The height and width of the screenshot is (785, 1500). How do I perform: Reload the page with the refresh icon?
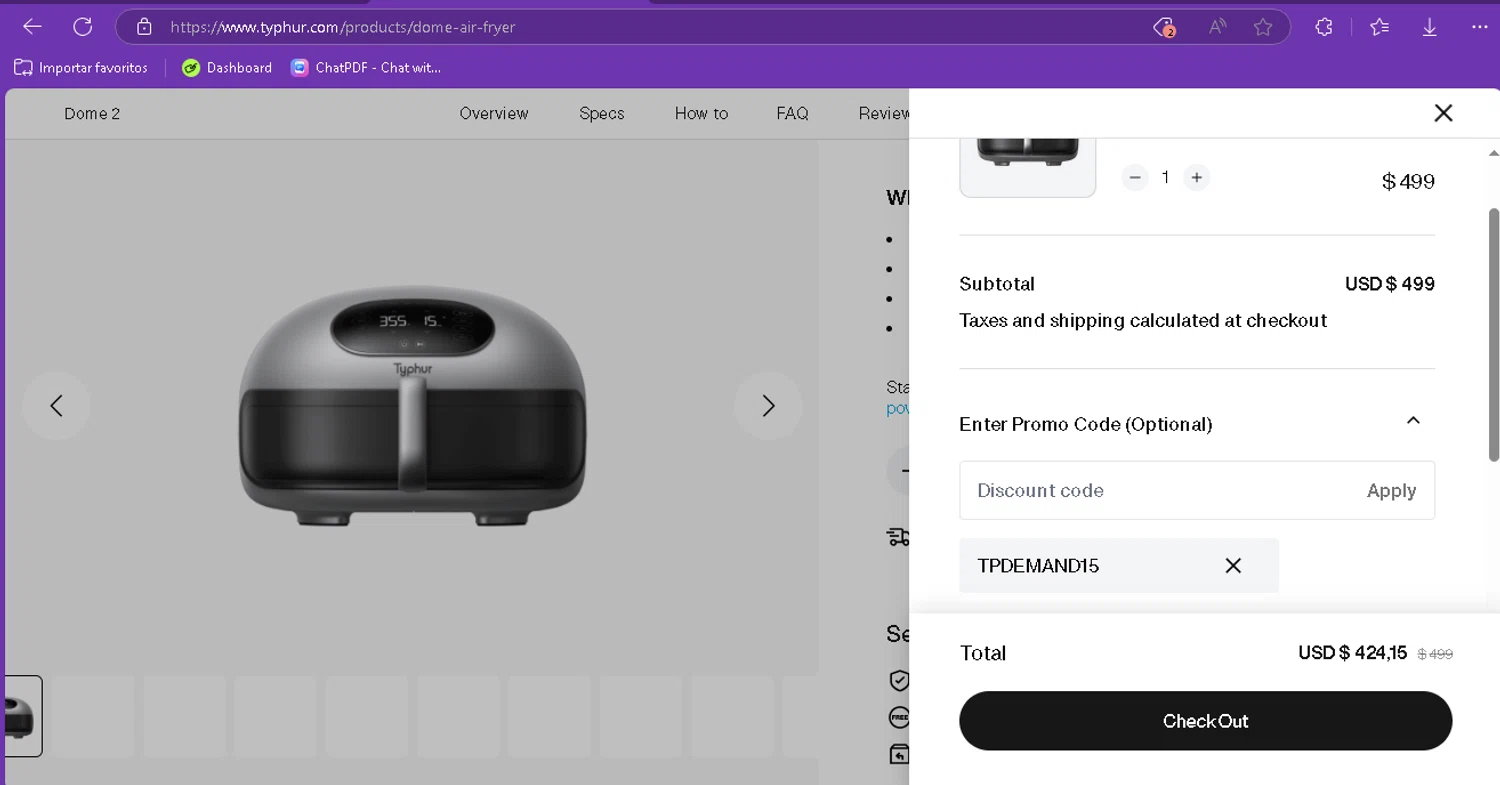pyautogui.click(x=83, y=27)
